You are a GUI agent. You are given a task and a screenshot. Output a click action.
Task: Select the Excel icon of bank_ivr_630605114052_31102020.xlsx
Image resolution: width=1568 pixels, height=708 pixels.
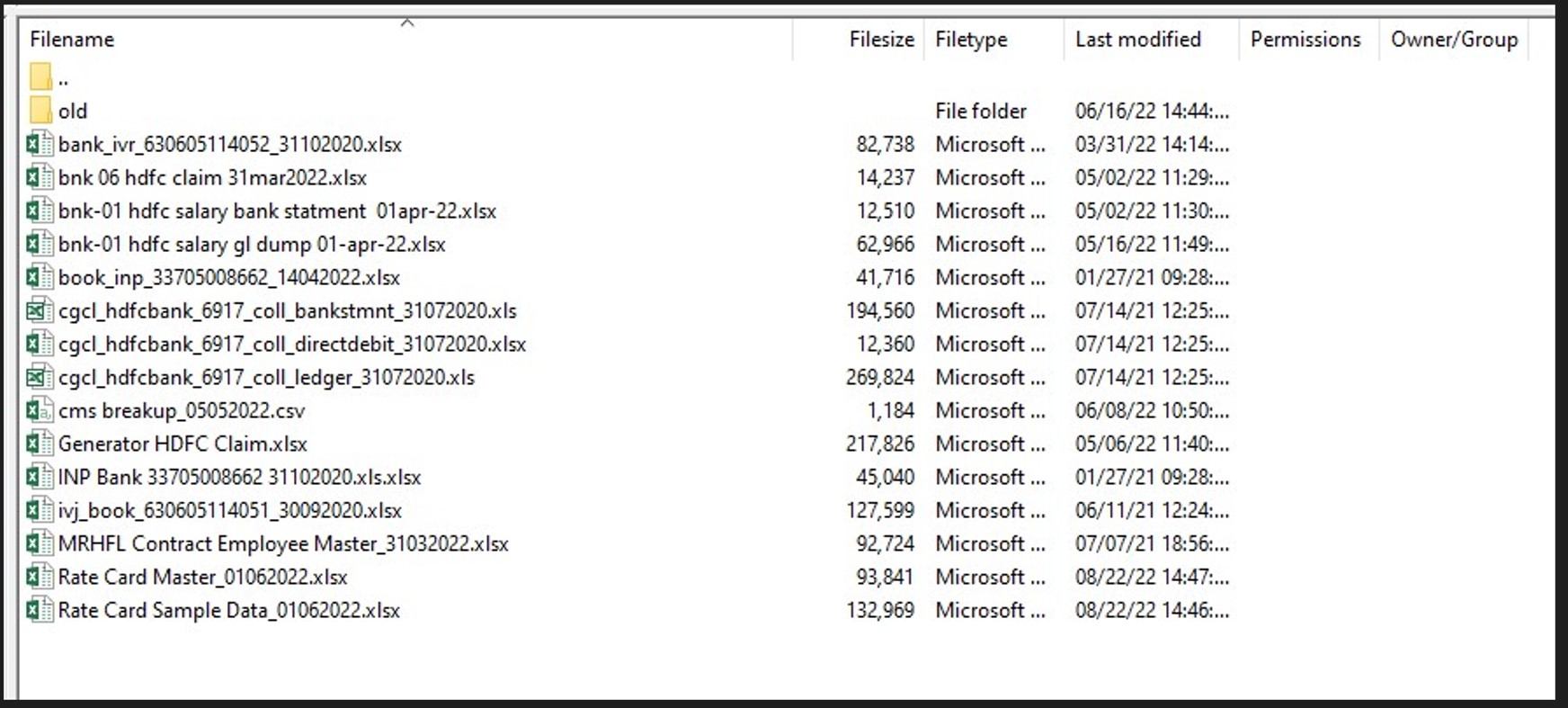click(40, 144)
